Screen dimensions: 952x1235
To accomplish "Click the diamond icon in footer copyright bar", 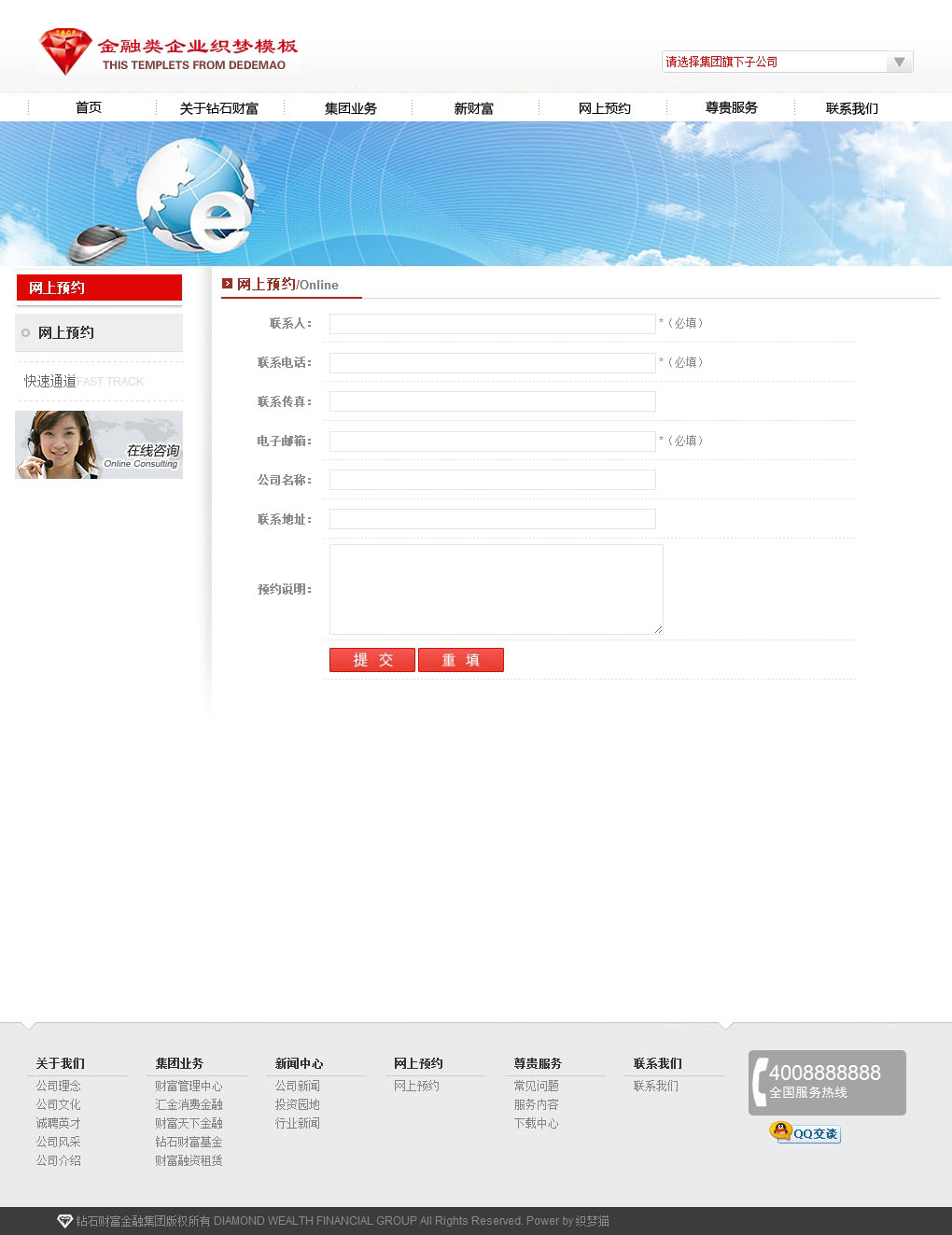I will [64, 1221].
